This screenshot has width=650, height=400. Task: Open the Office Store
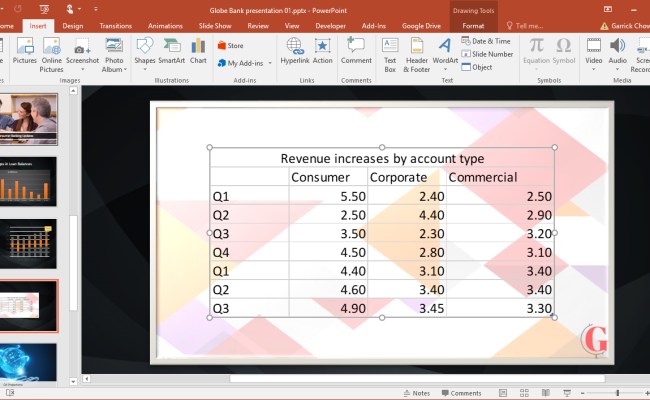pos(230,46)
